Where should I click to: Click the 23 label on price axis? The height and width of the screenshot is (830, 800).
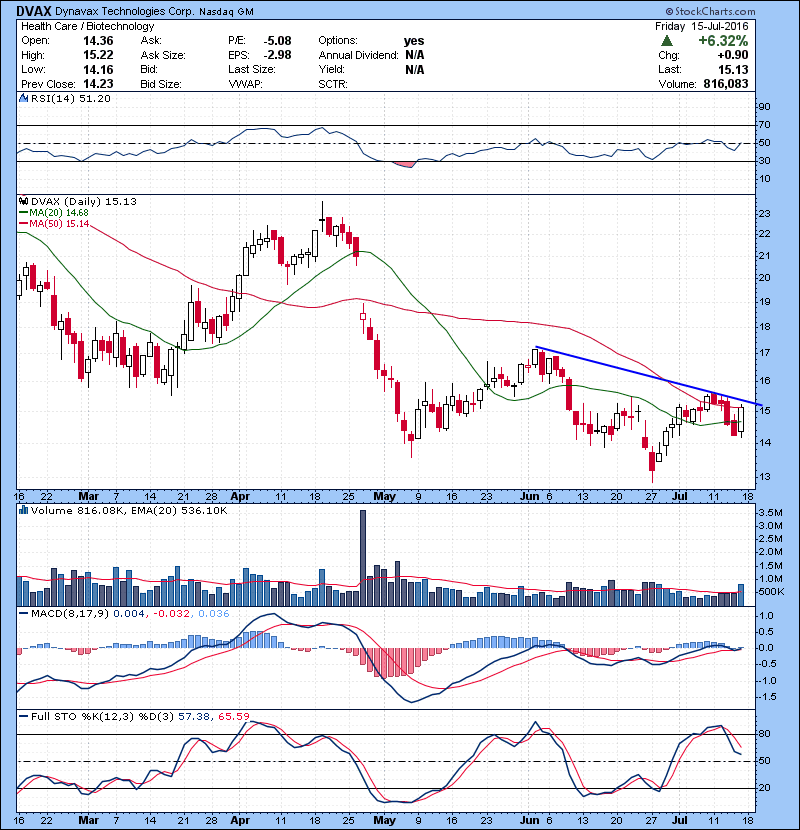click(x=764, y=214)
